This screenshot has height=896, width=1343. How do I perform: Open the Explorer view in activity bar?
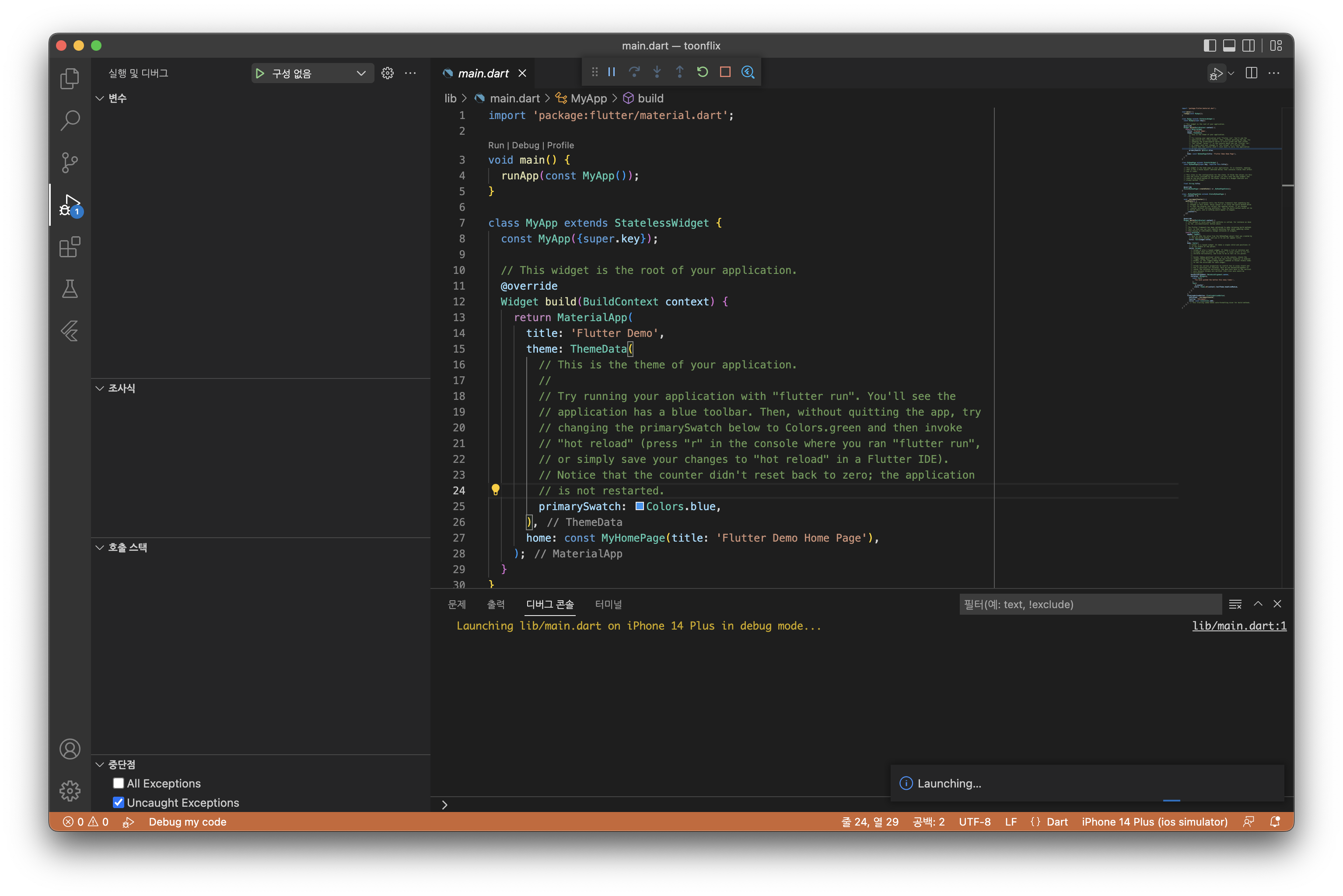click(70, 78)
